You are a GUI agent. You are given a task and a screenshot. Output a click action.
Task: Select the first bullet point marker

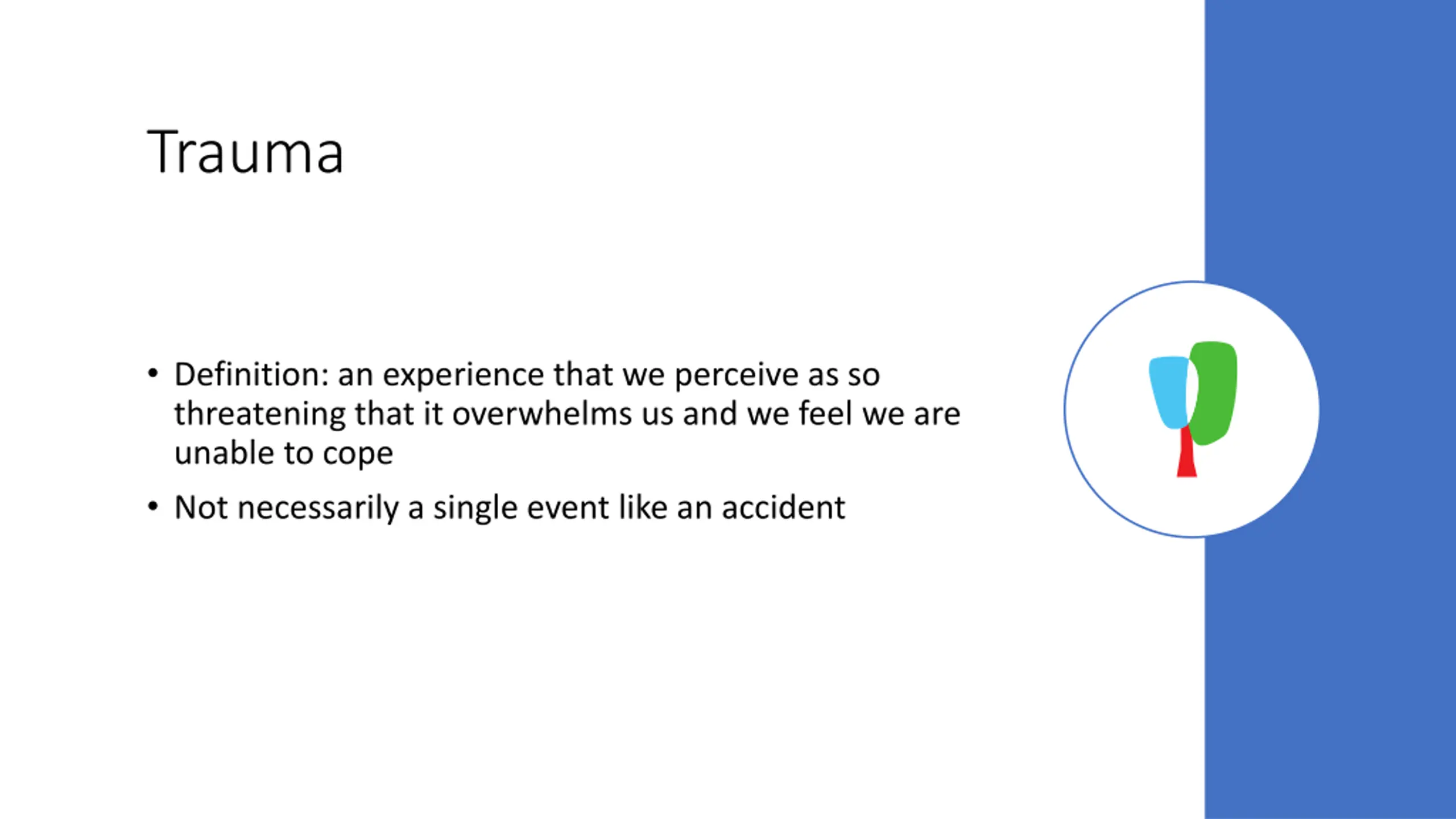coord(152,374)
